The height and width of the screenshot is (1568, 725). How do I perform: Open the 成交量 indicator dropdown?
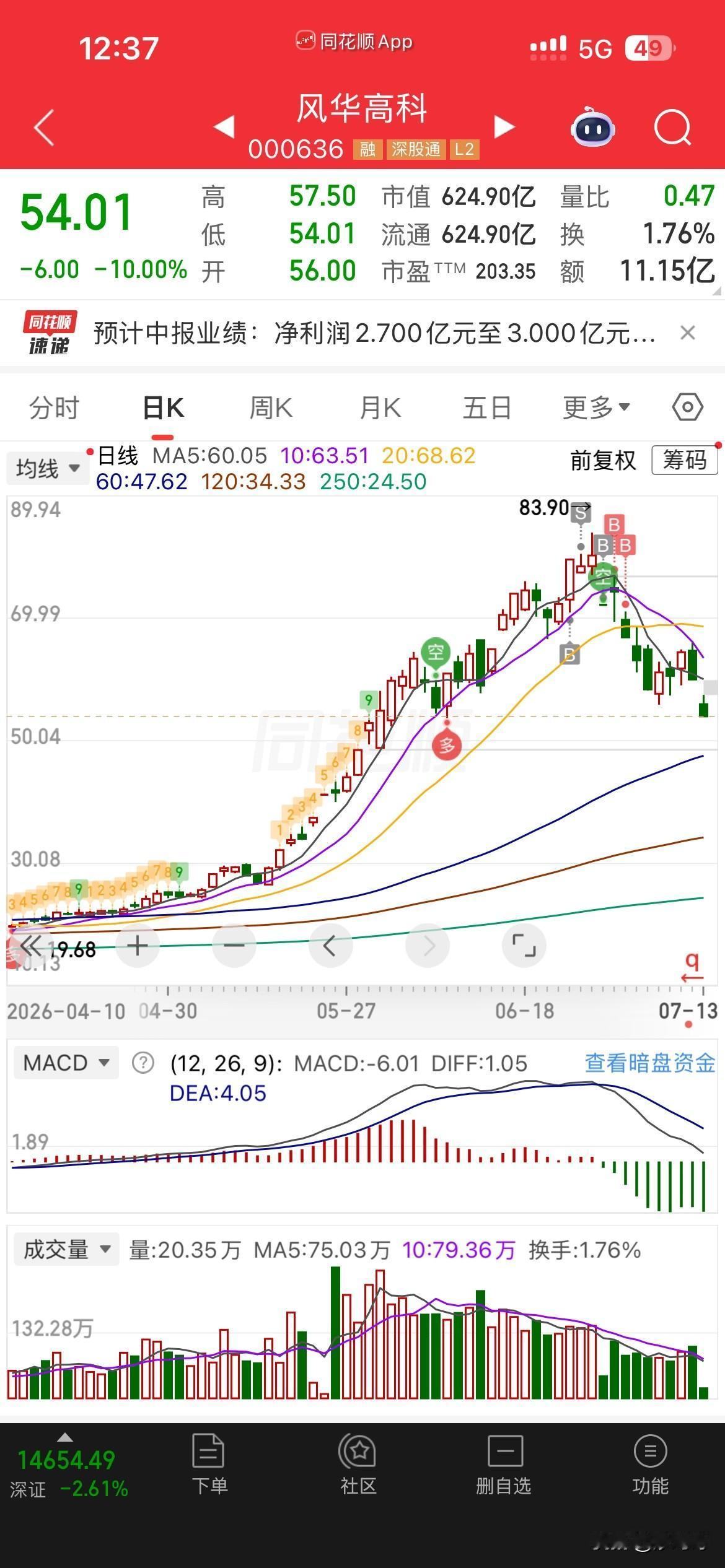tap(66, 1249)
